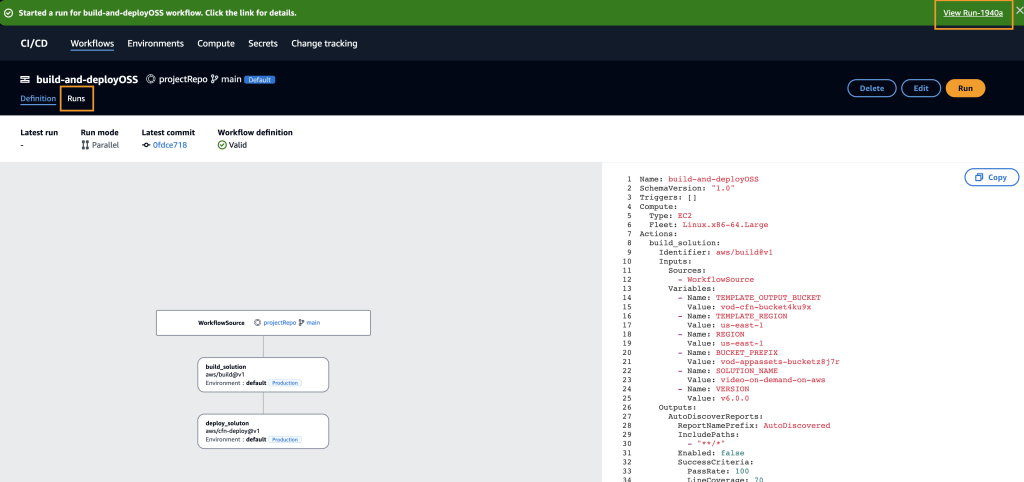Click YAML line 'Name: build-and-deployOSS'
The height and width of the screenshot is (482, 1024).
699,179
